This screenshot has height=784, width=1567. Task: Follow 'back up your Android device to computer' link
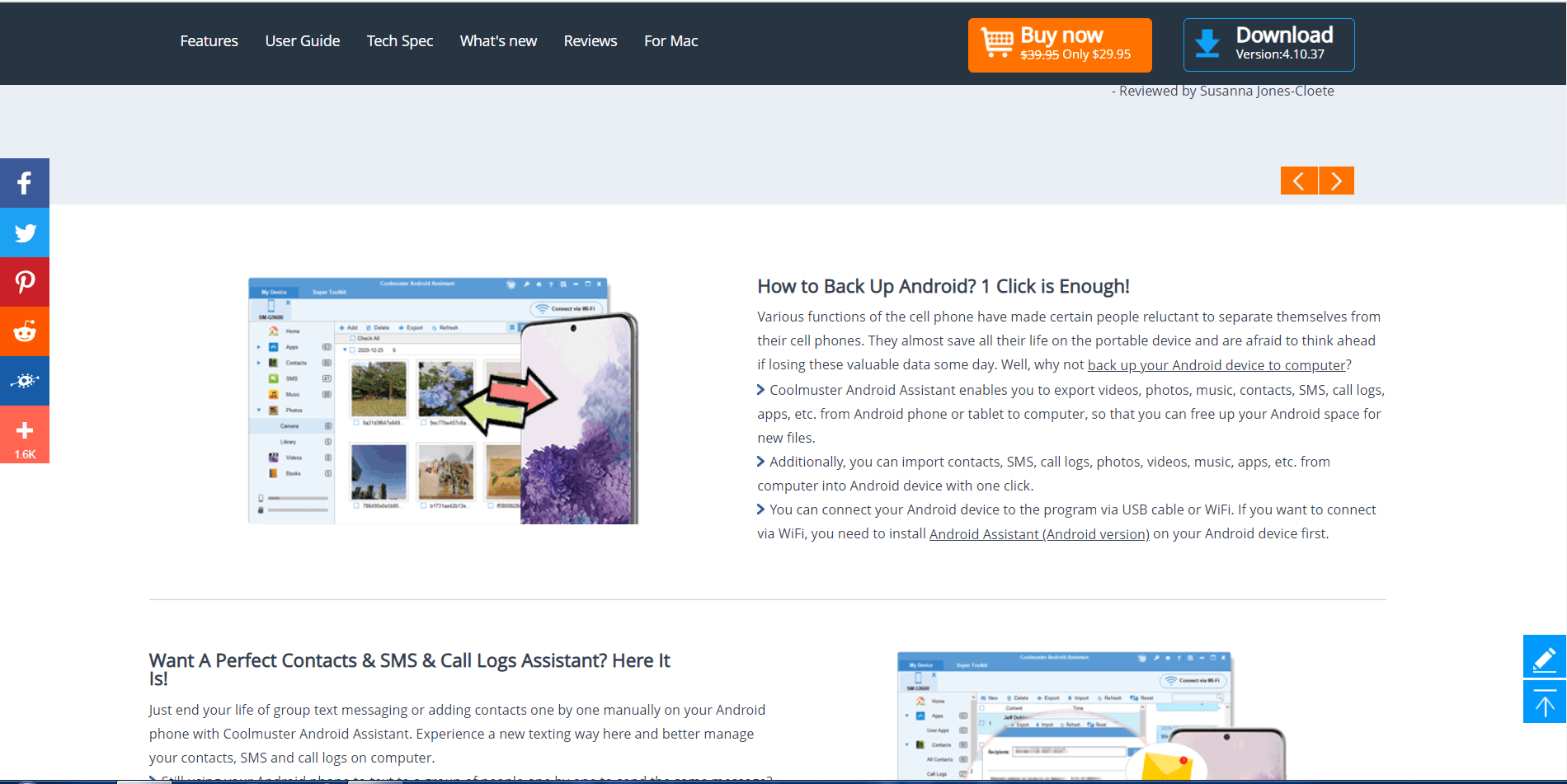tap(1216, 365)
